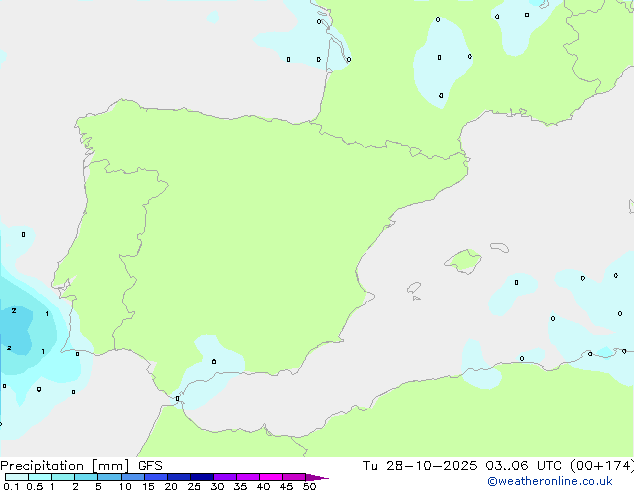Click the legend value '0.1'
Screen dimensions: 634x490
pyautogui.click(x=11, y=486)
